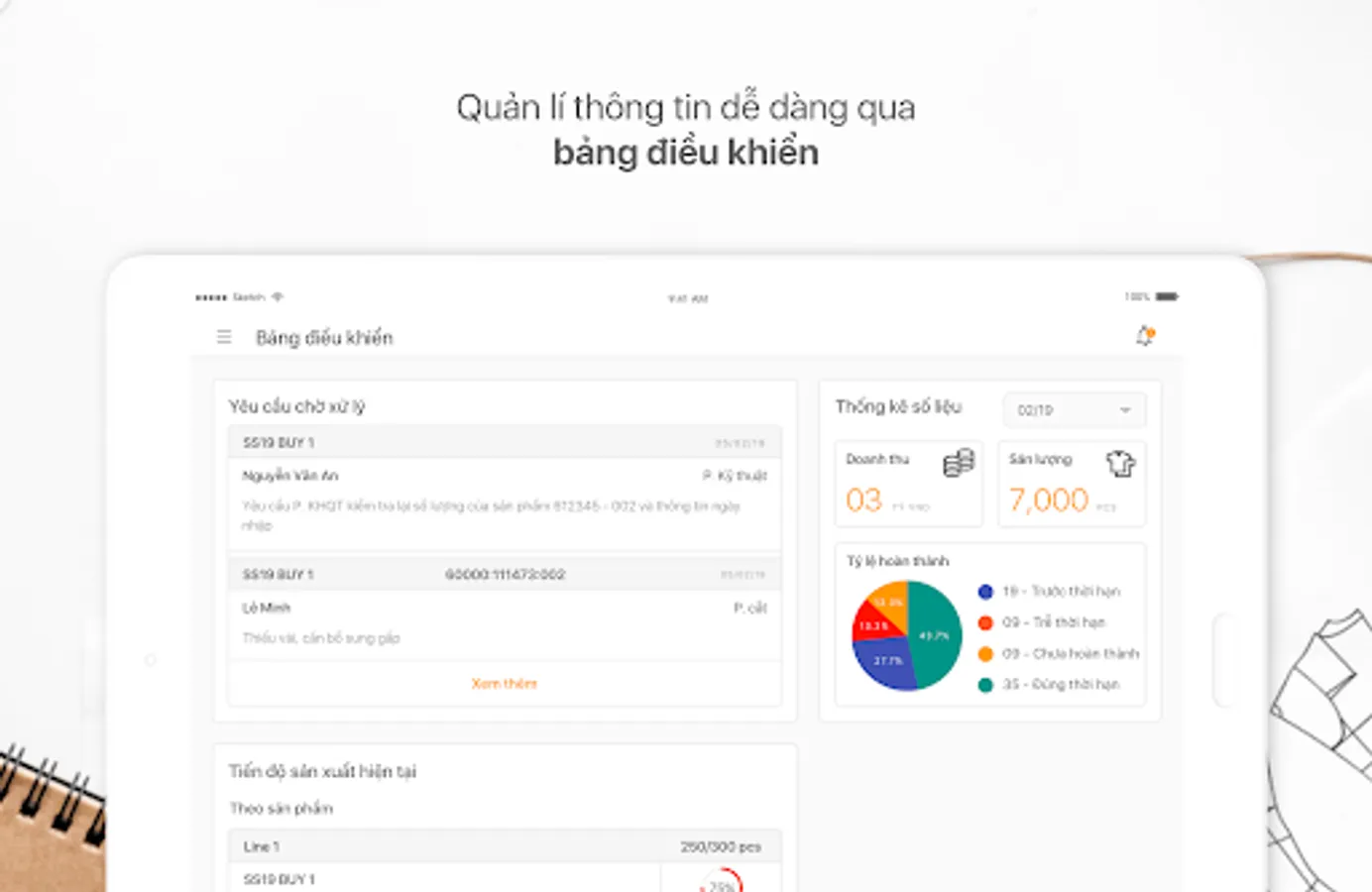Click the Doanh thu coins icon

959,463
